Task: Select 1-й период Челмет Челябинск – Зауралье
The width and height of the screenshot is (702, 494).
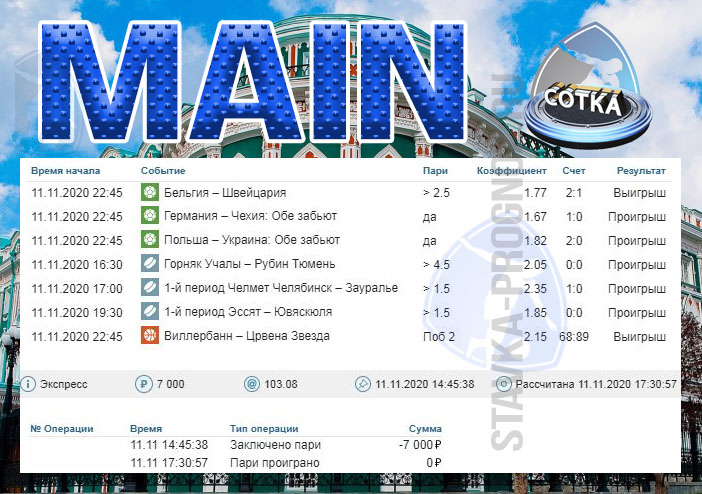Action: [281, 288]
